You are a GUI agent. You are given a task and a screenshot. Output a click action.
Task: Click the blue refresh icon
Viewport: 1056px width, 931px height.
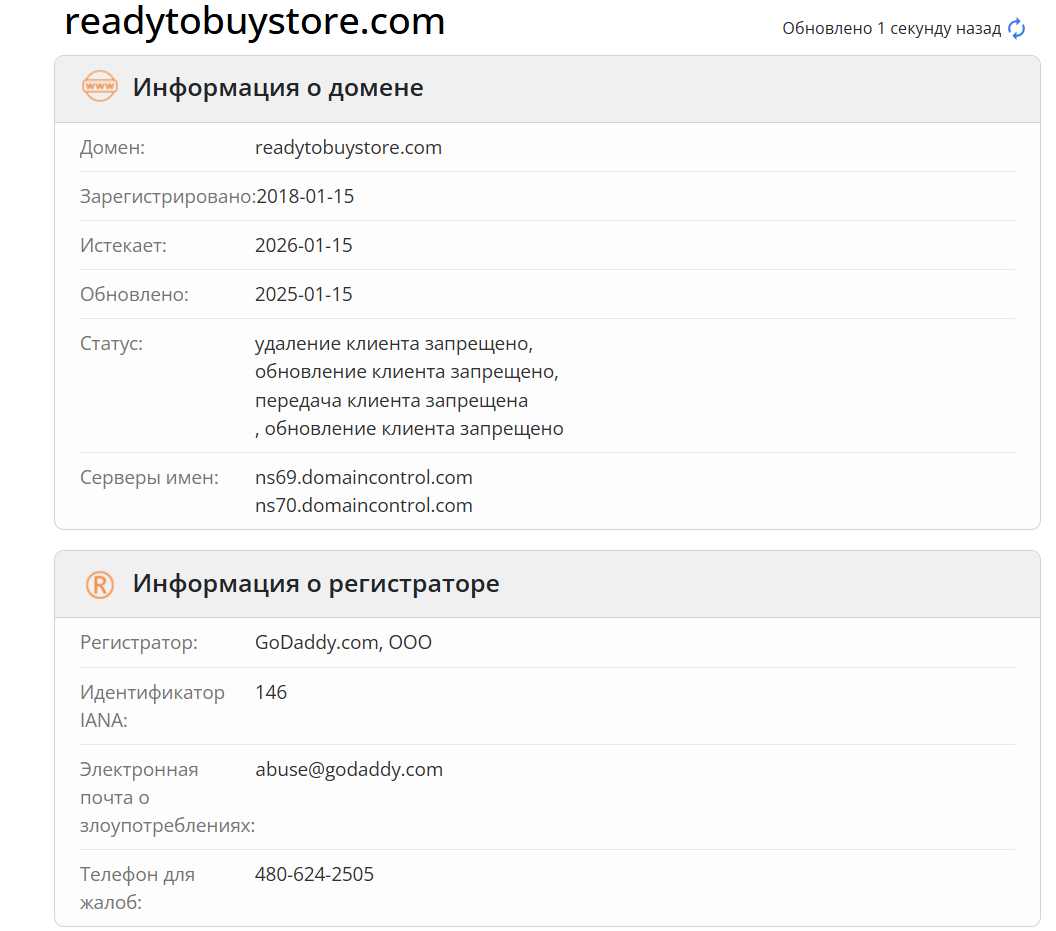tap(1016, 29)
